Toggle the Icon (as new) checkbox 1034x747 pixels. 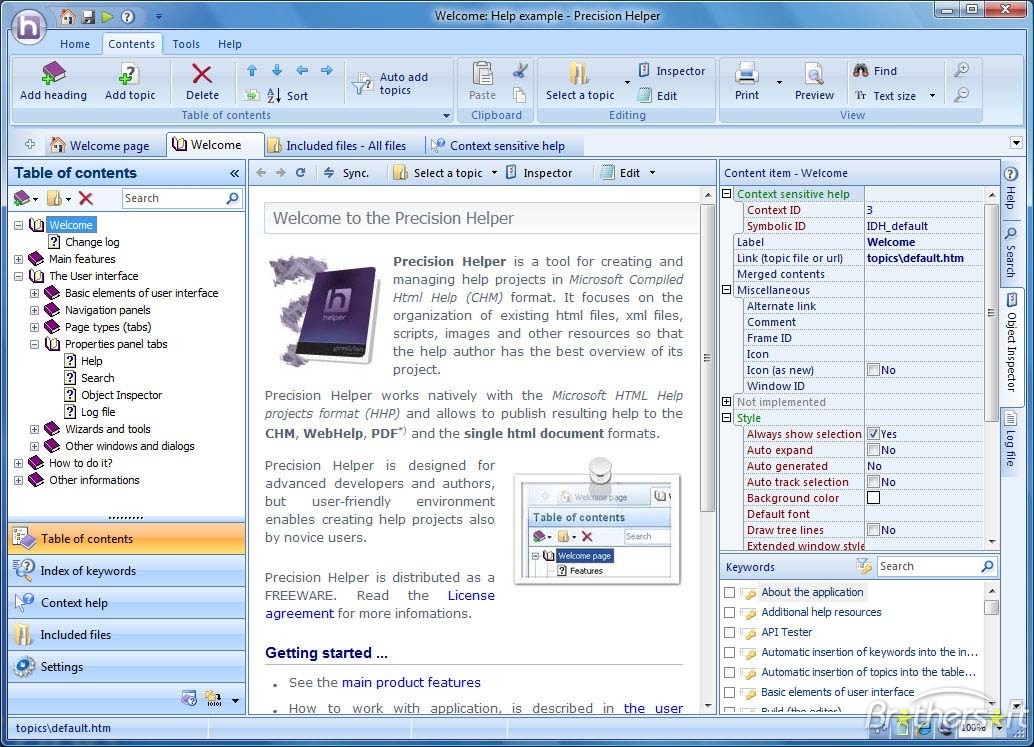click(x=873, y=370)
